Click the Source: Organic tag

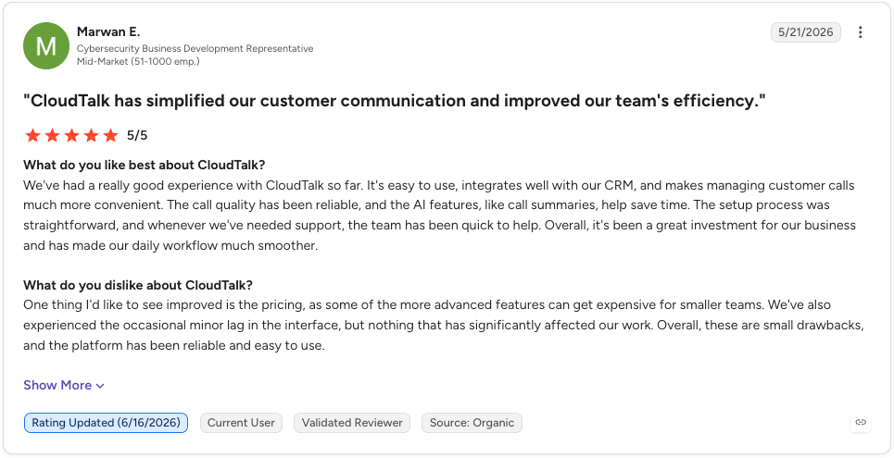pyautogui.click(x=472, y=423)
